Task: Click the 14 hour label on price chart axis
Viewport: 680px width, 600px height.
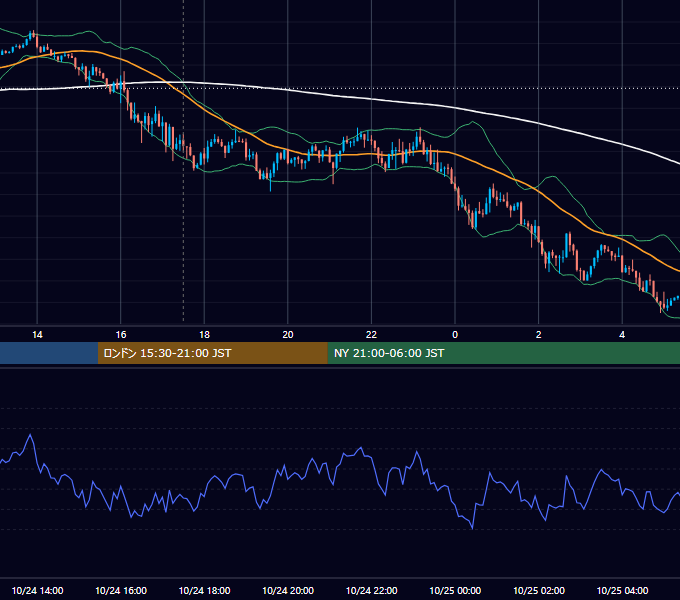Action: [x=37, y=335]
